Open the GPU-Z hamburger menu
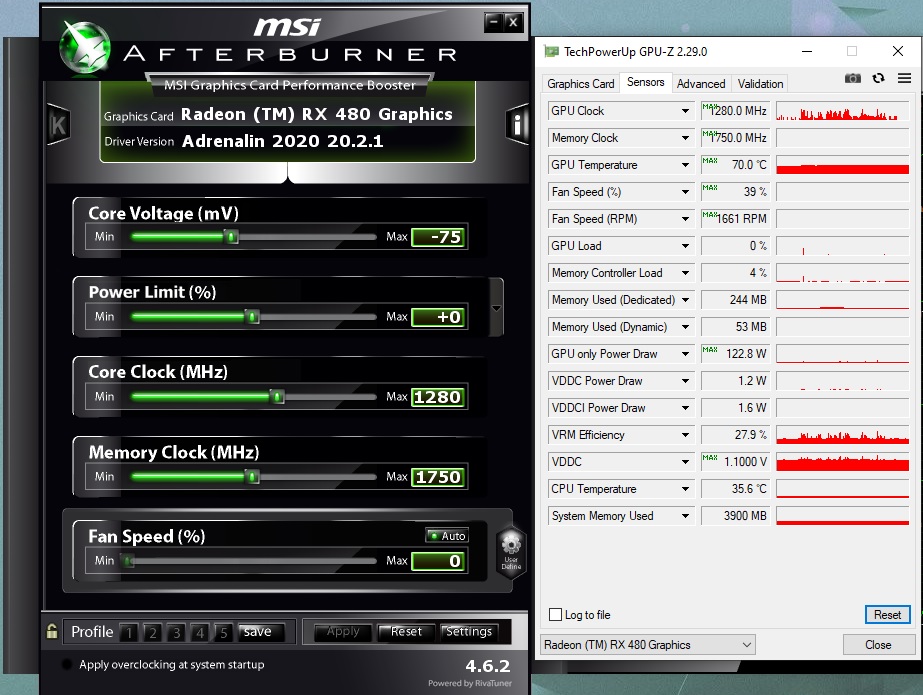Viewport: 923px width, 695px height. (x=904, y=78)
